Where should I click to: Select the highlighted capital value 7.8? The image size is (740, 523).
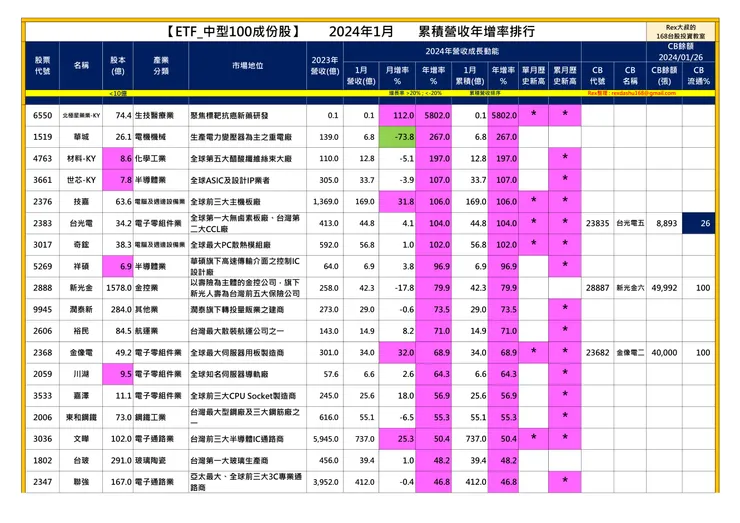click(118, 180)
